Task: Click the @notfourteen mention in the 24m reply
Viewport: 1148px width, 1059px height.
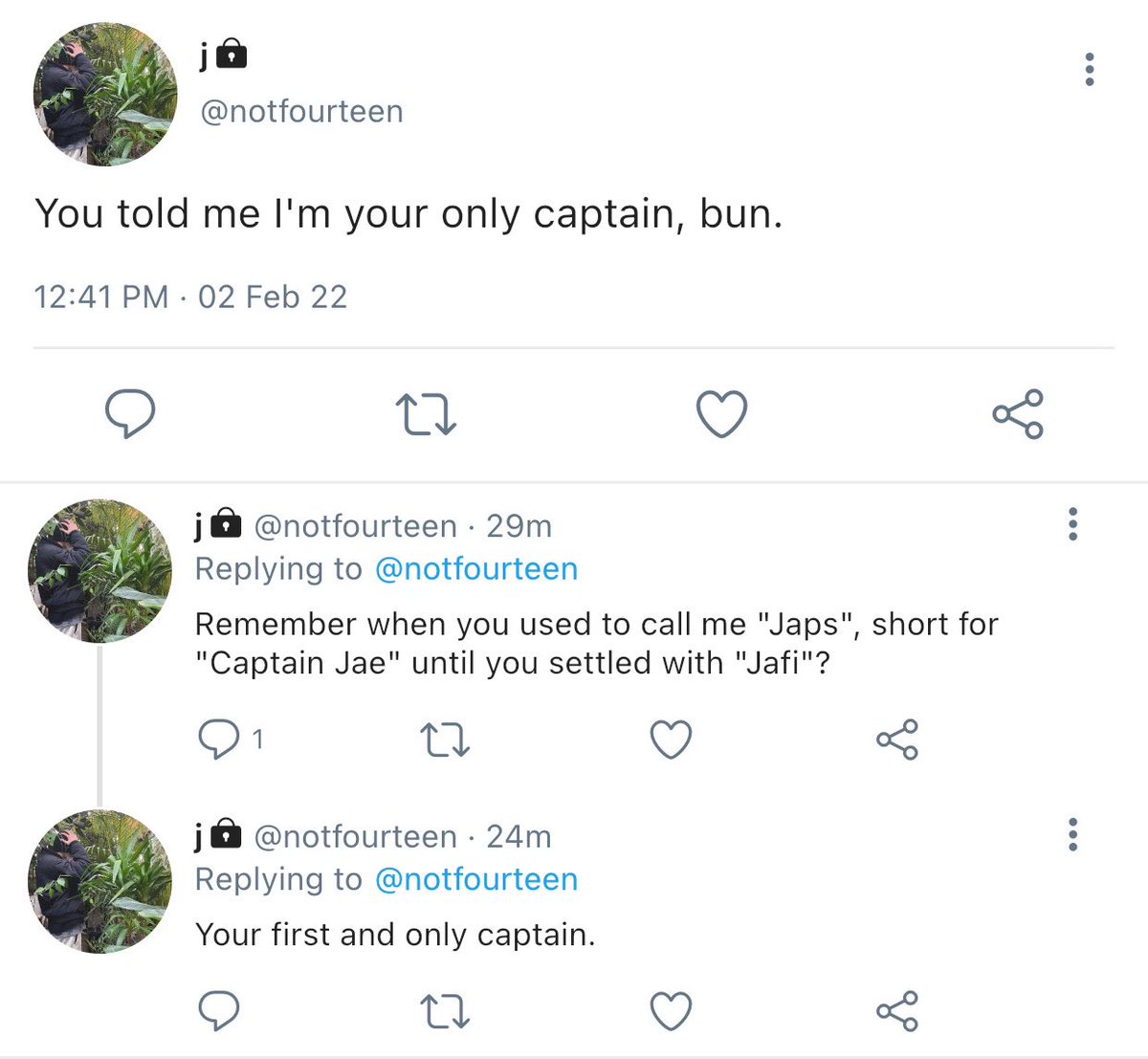Action: coord(476,880)
